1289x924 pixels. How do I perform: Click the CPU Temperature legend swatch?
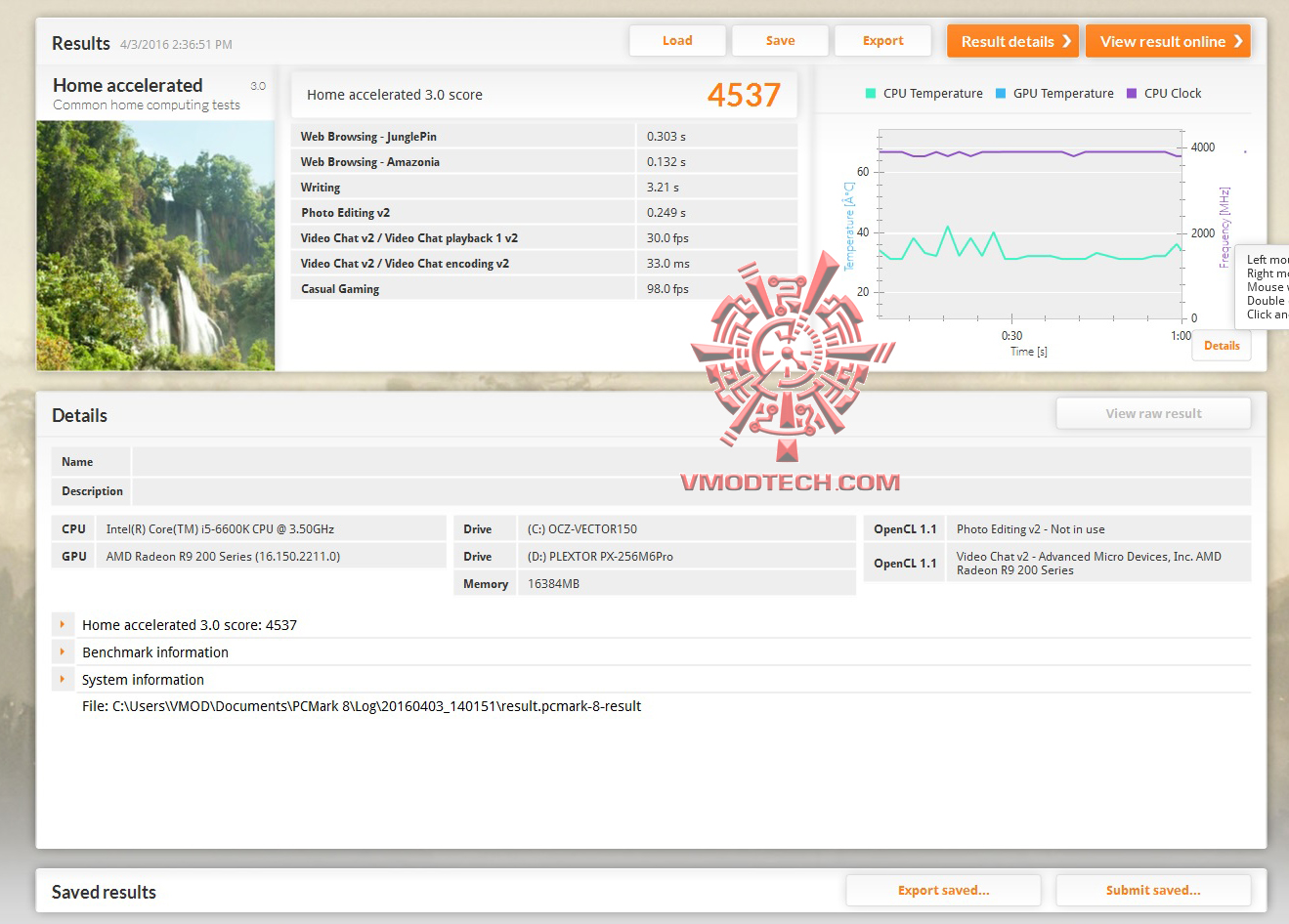click(x=870, y=94)
